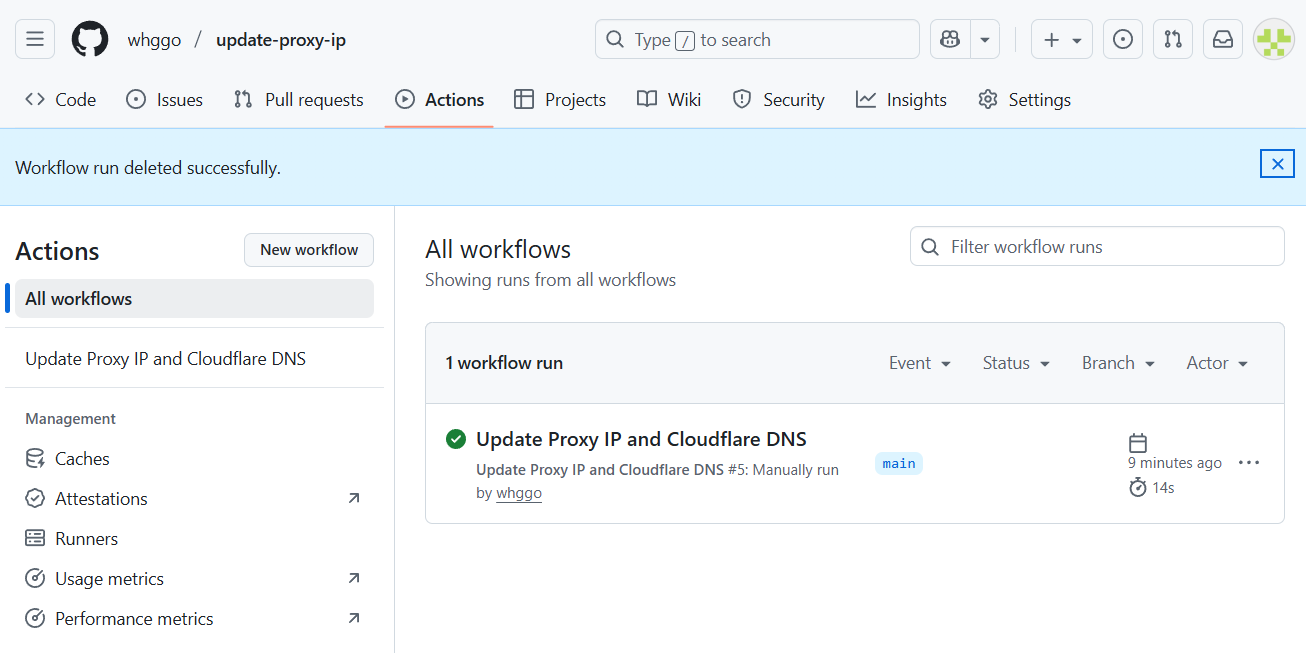
Task: Open the issues inbox icon in header
Action: pyautogui.click(x=1123, y=40)
